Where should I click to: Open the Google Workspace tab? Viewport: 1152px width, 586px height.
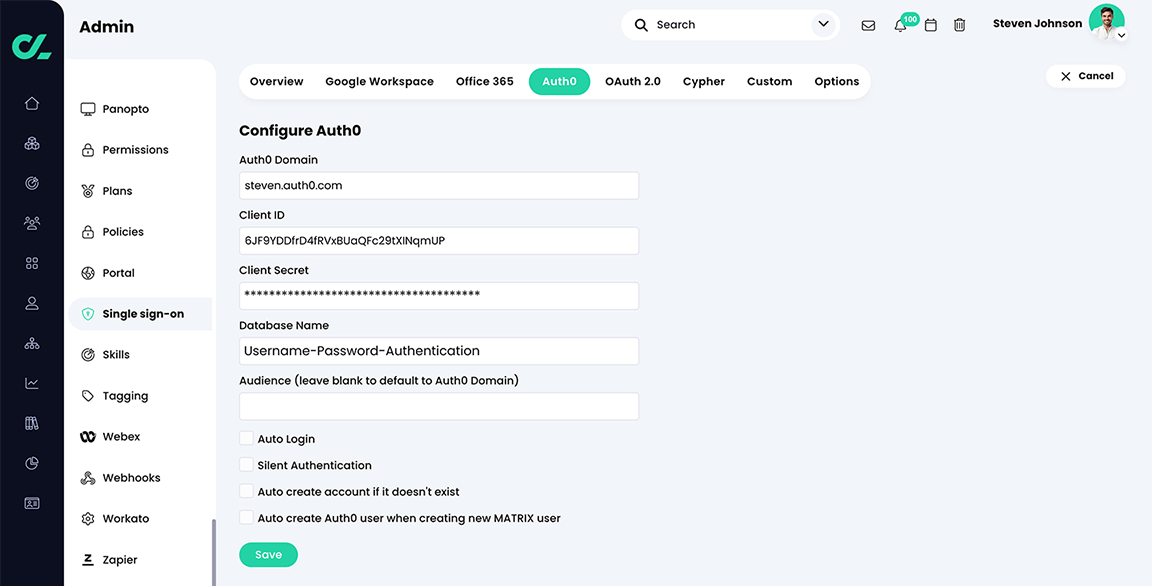(379, 81)
